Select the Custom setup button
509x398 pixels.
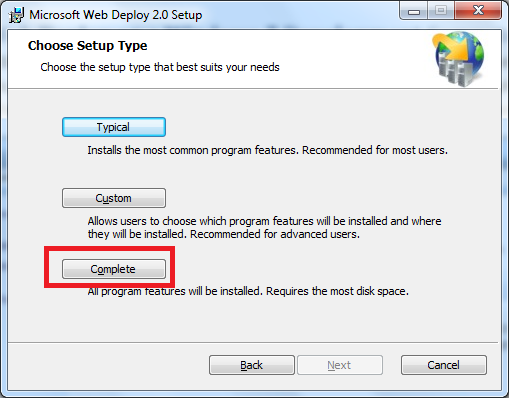pos(114,198)
